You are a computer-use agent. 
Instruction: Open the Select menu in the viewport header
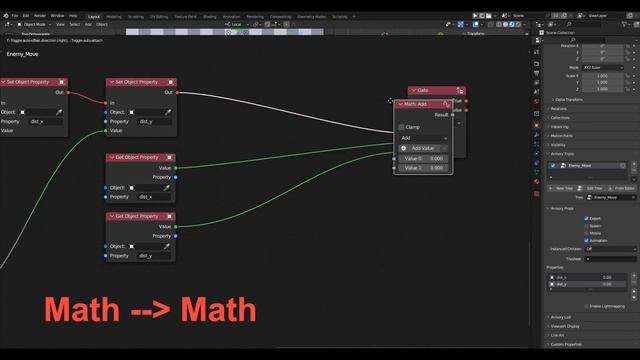[x=74, y=24]
